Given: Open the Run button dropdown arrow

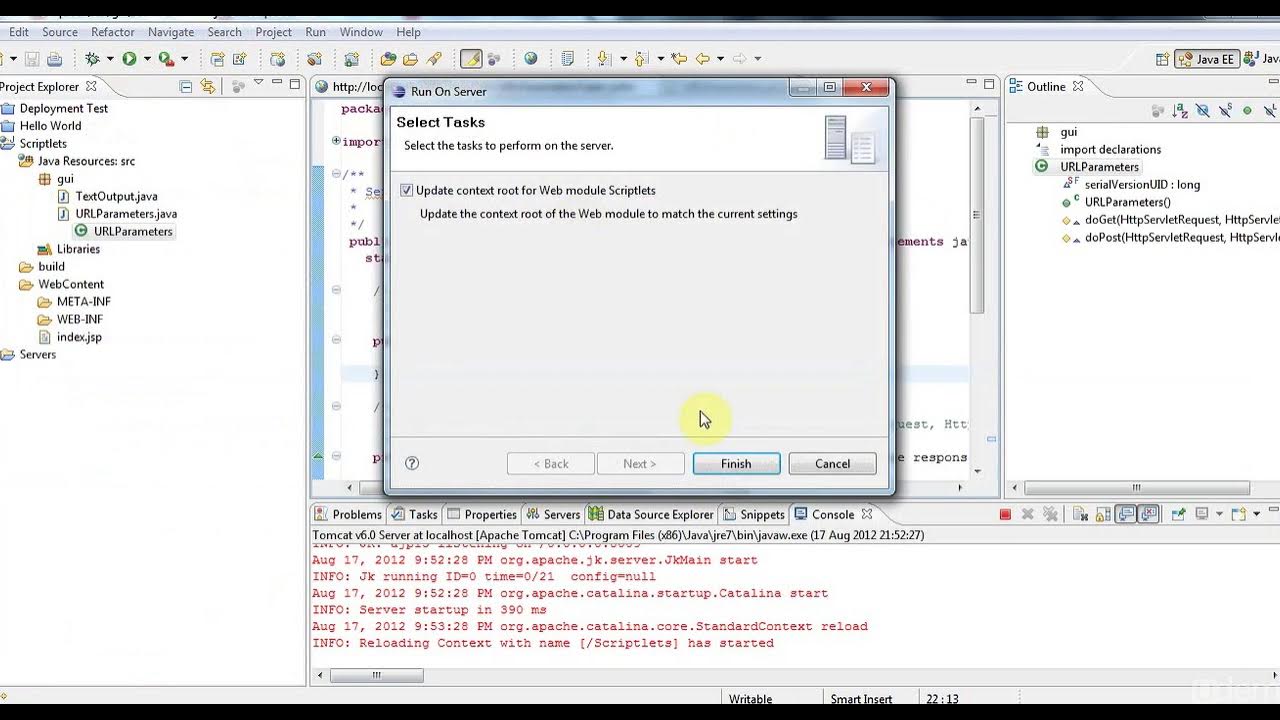Looking at the screenshot, I should click(147, 59).
